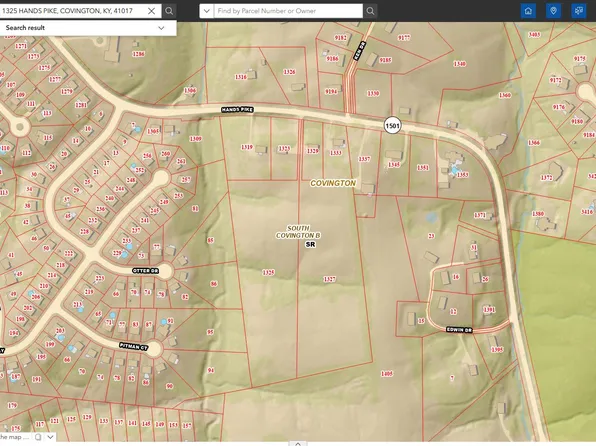Image resolution: width=596 pixels, height=446 pixels.
Task: Select parcel 1327 on the map
Action: point(330,279)
